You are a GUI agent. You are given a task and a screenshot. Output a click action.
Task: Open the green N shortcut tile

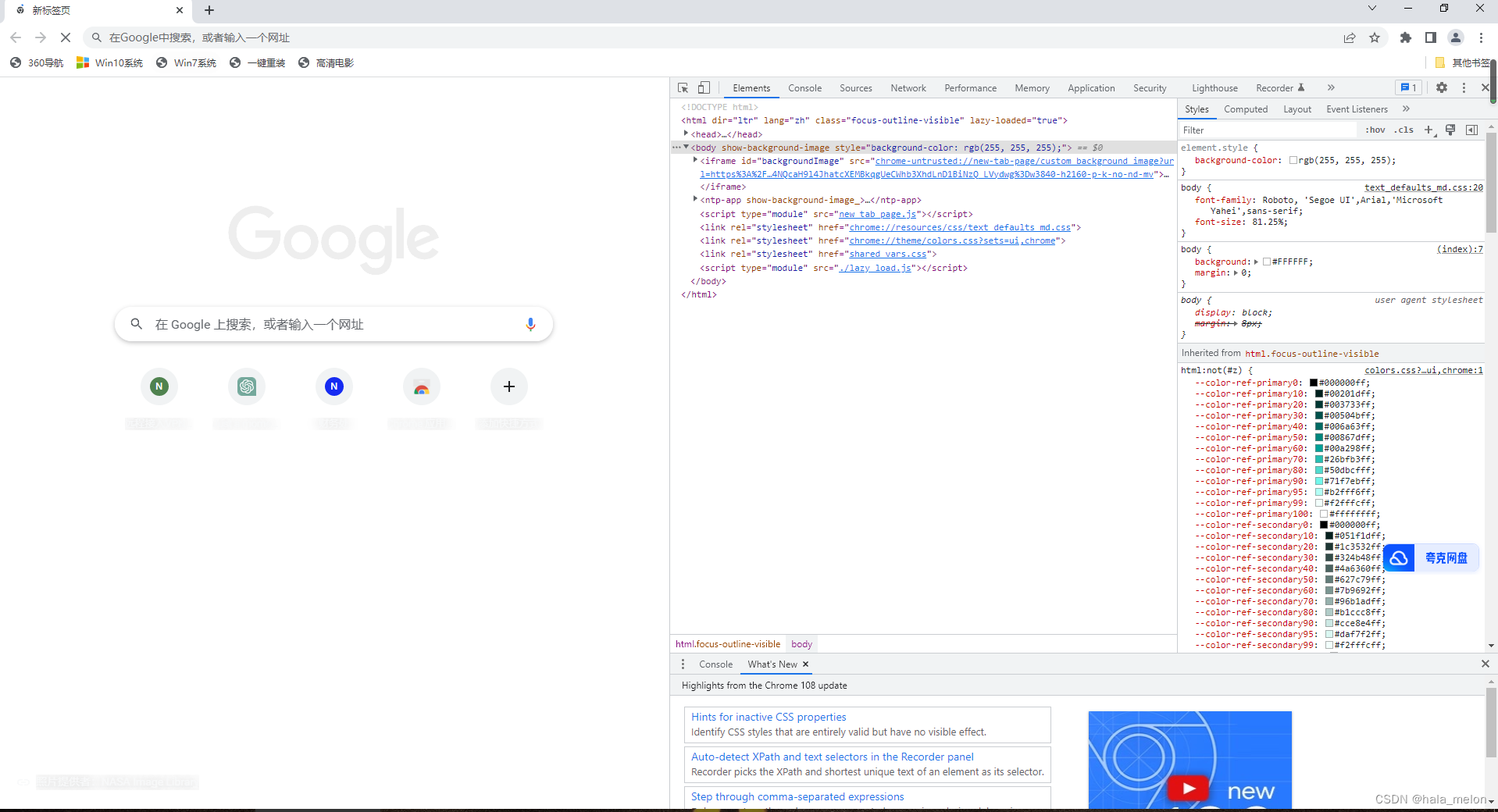point(159,386)
